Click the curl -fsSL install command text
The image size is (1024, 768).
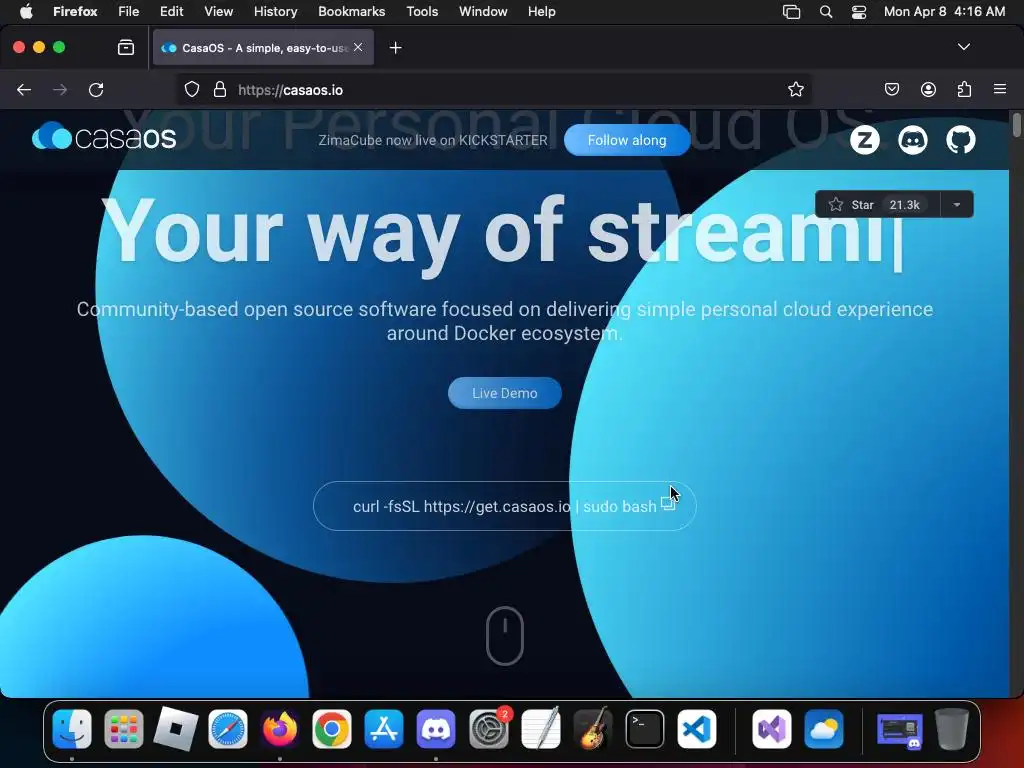tap(504, 507)
